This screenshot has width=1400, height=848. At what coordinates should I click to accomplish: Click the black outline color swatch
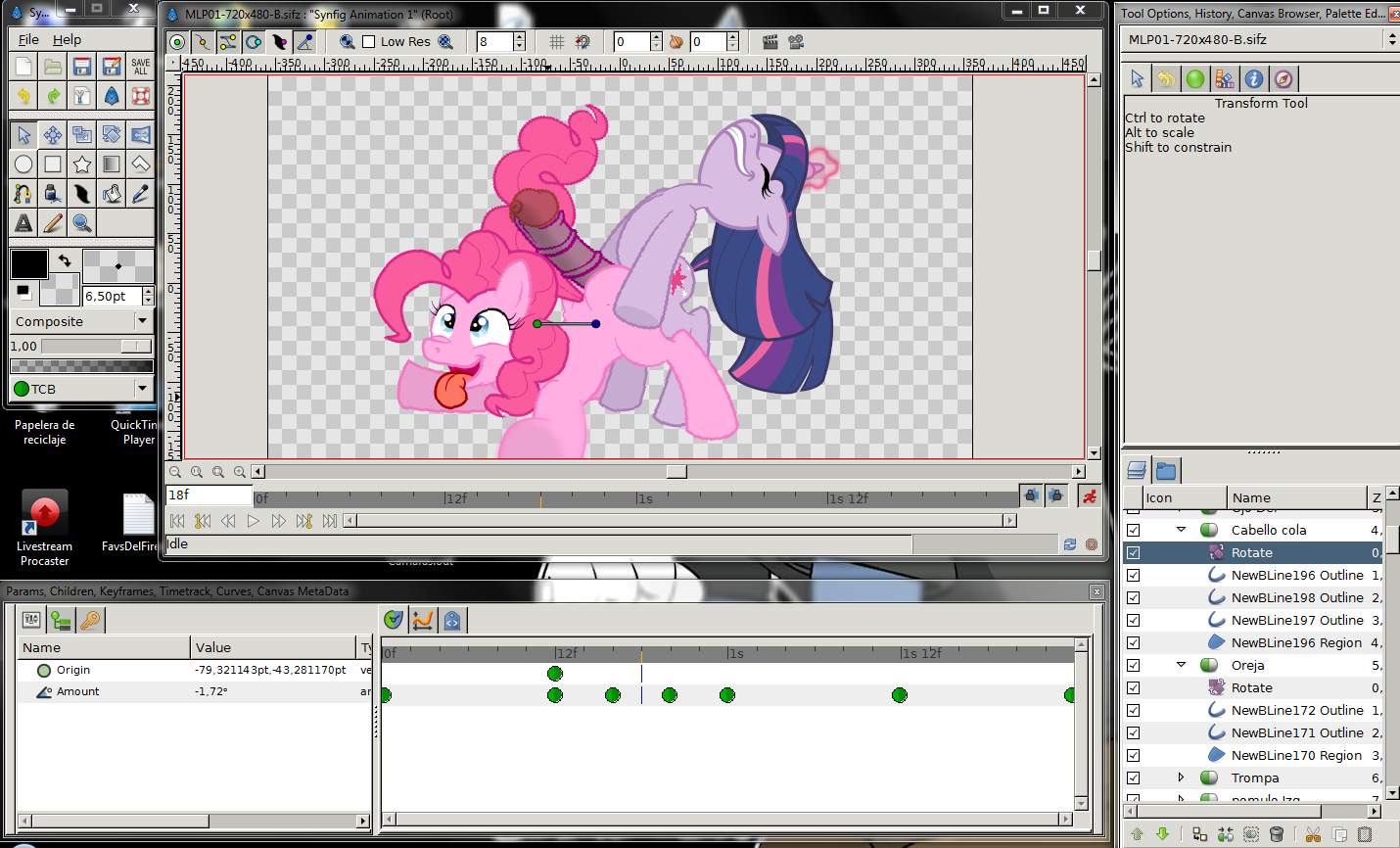(28, 264)
